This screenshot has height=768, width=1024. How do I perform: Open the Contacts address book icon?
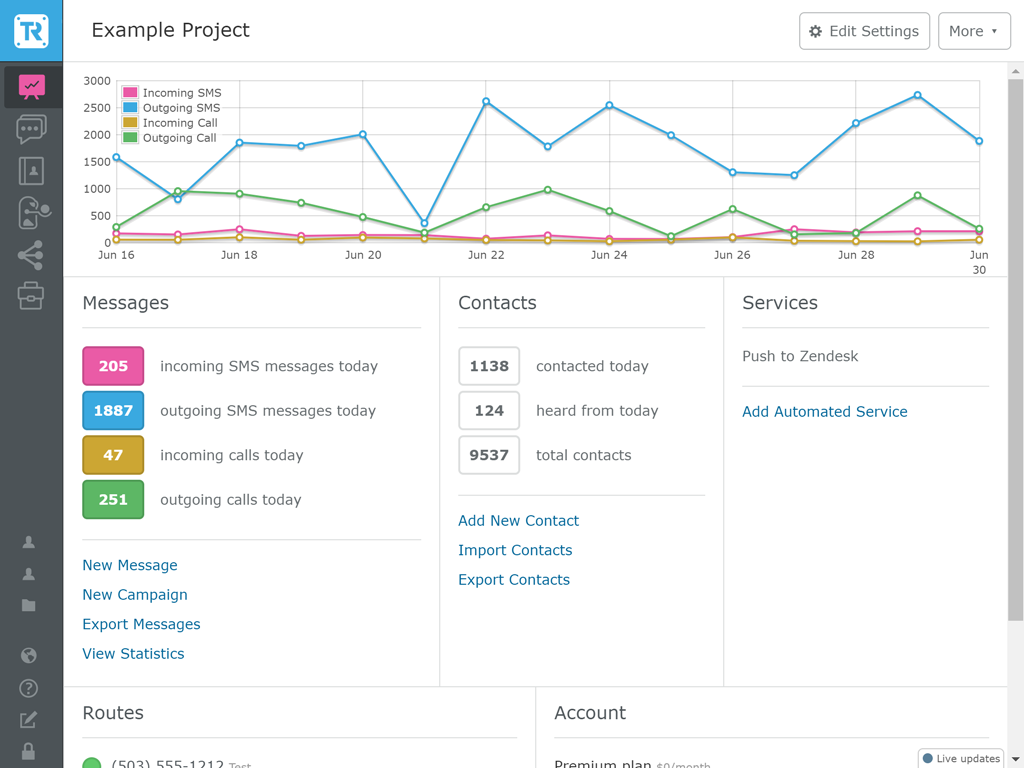point(31,171)
